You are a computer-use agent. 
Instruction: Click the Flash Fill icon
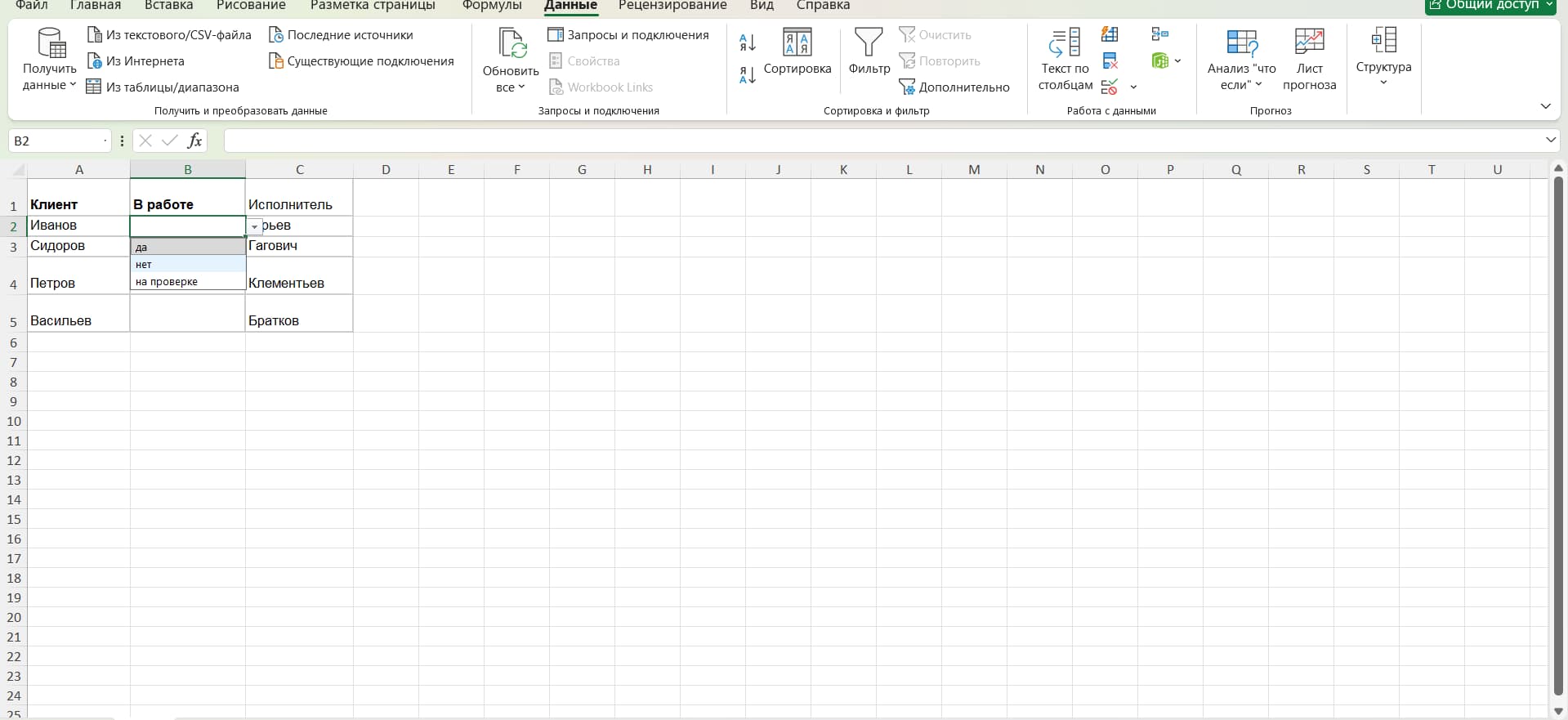click(x=1110, y=34)
